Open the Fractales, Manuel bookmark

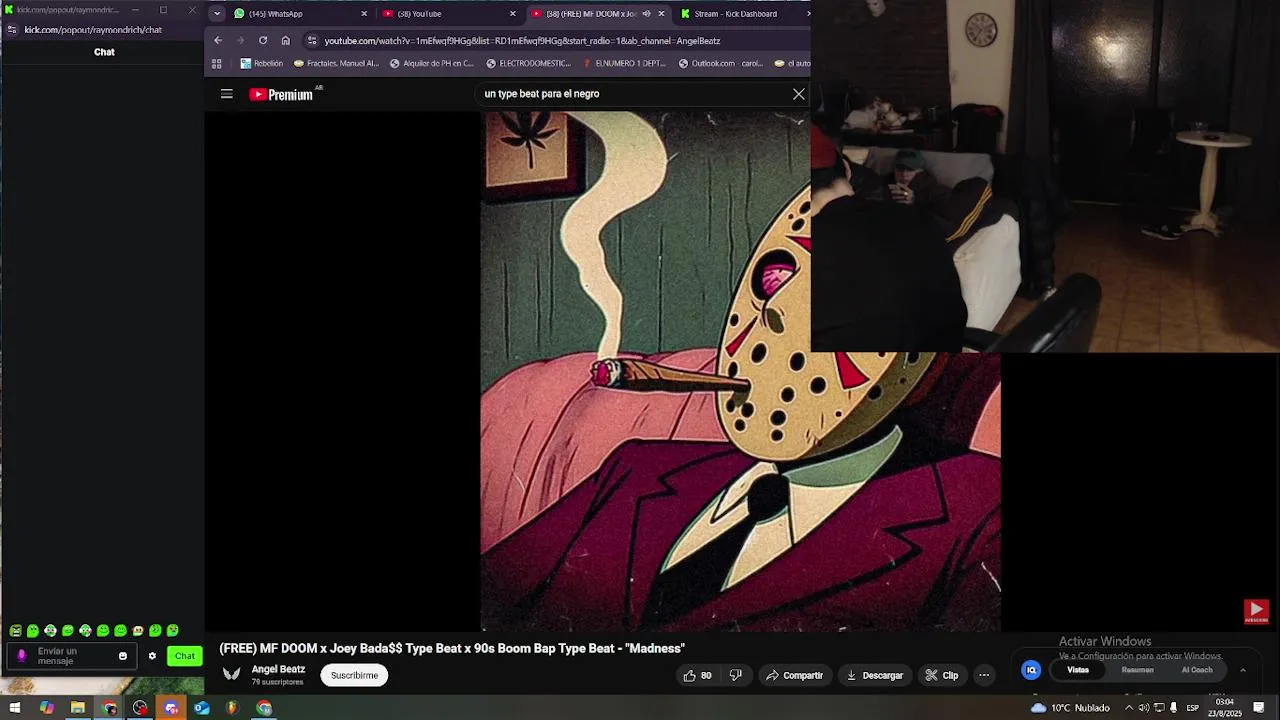tap(336, 64)
